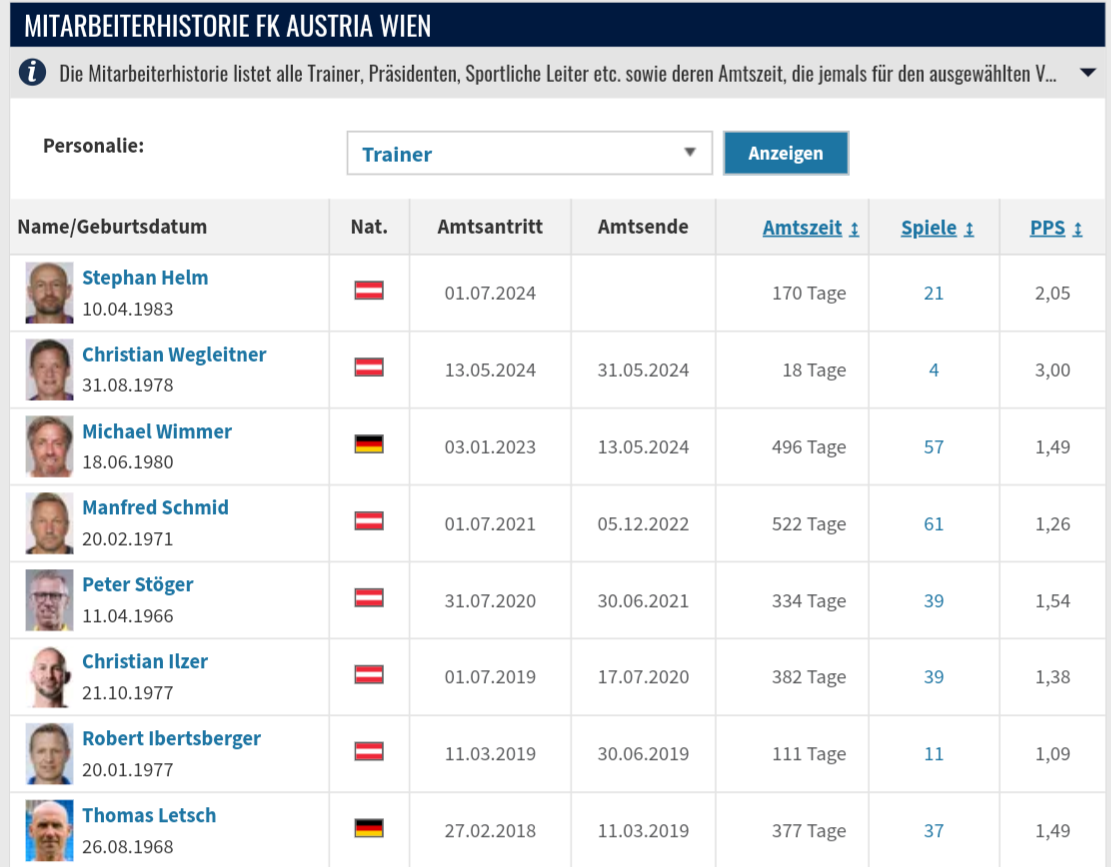Open Christian Wegleitner's 4 games link
Viewport: 1111px width, 867px height.
pos(934,370)
